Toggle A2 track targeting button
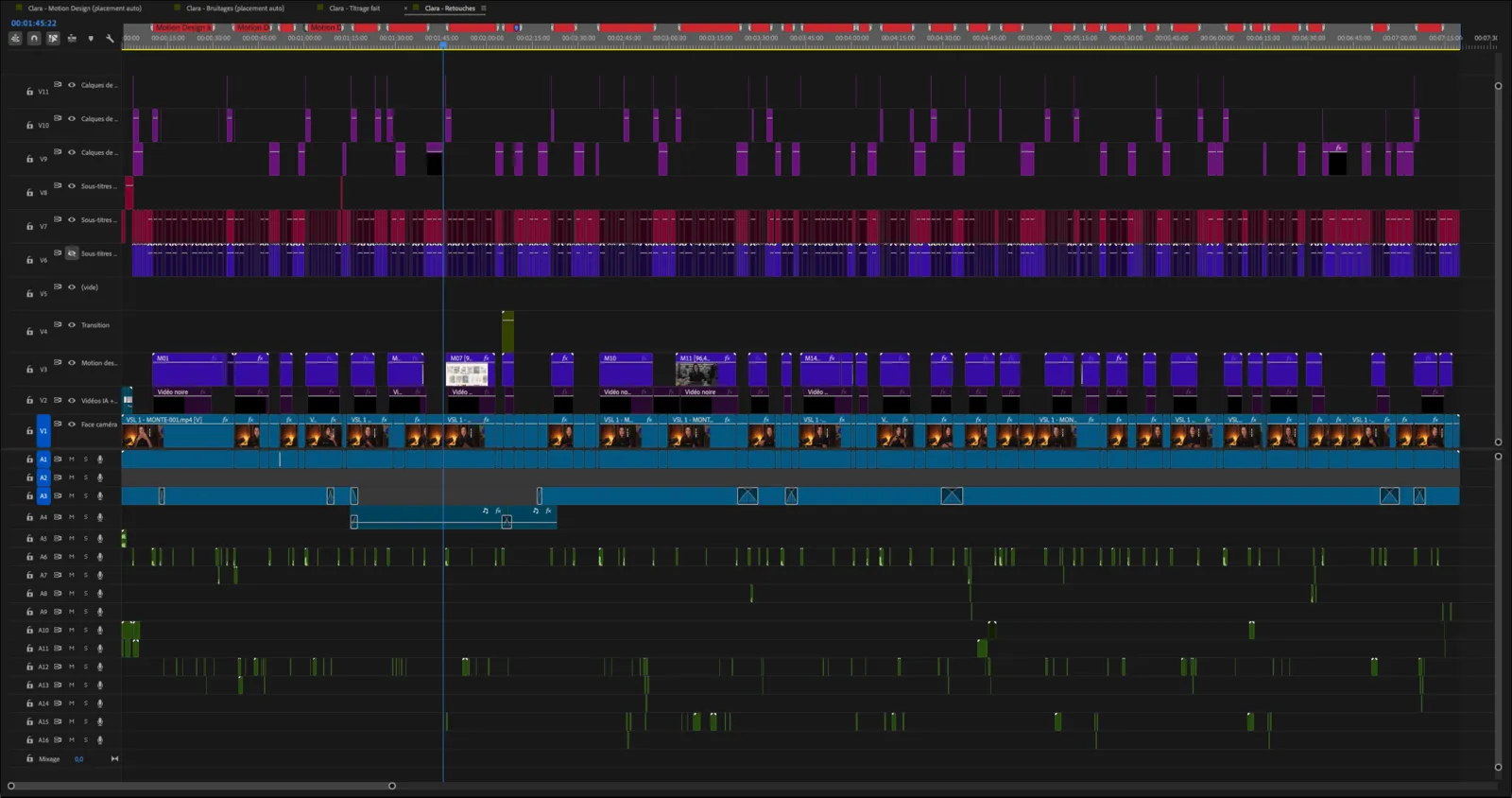This screenshot has height=798, width=1512. [x=43, y=477]
